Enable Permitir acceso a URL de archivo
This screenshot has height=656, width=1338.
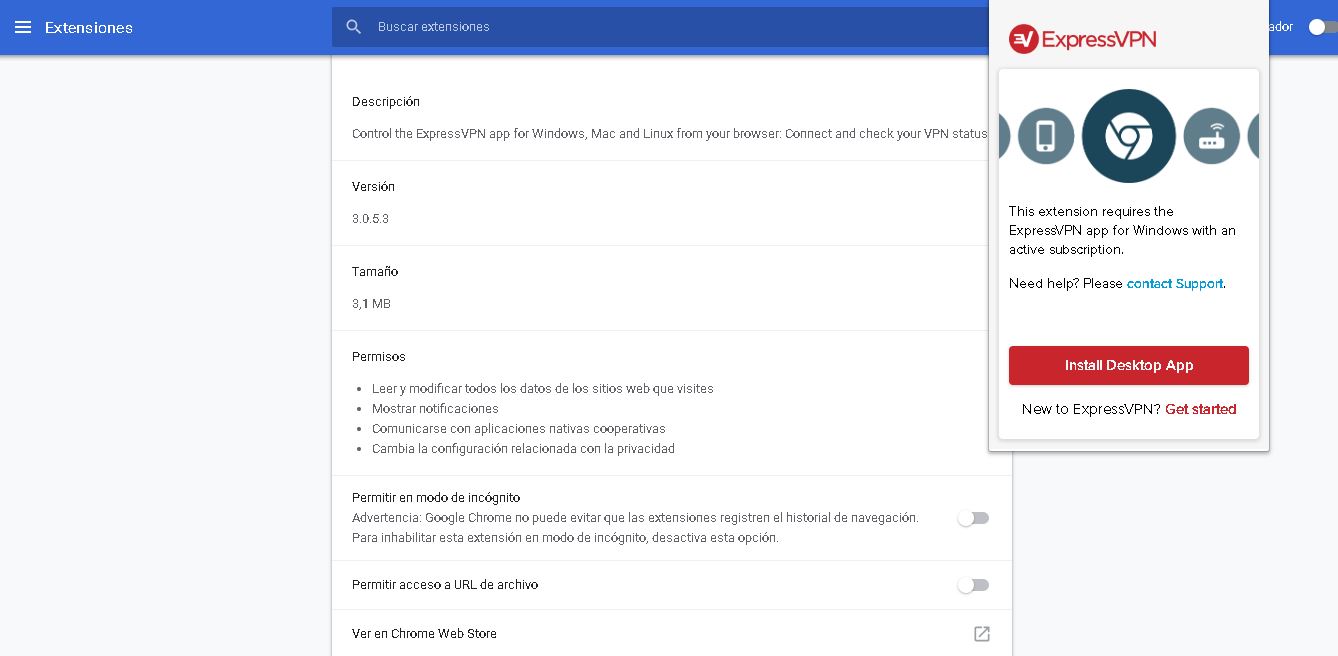coord(973,585)
